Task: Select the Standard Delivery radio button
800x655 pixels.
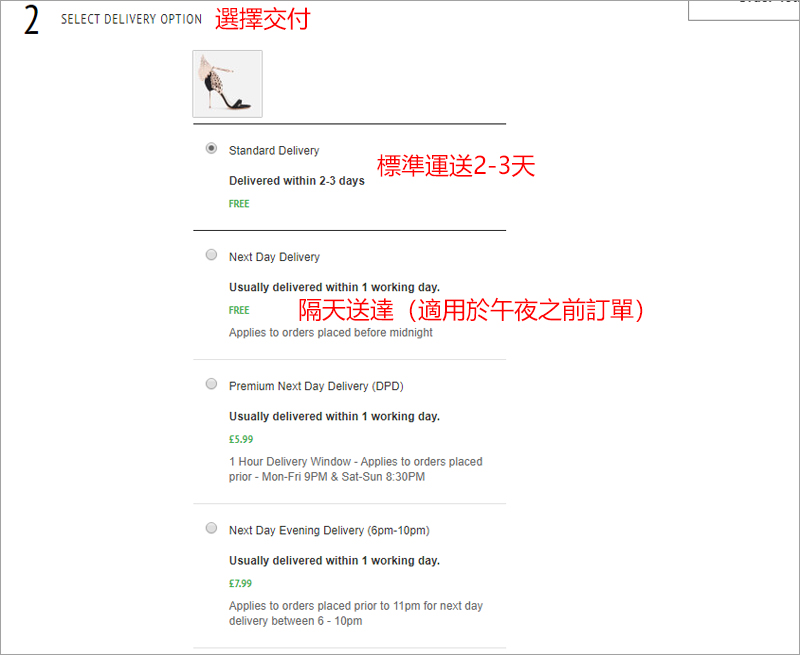Action: click(x=211, y=148)
